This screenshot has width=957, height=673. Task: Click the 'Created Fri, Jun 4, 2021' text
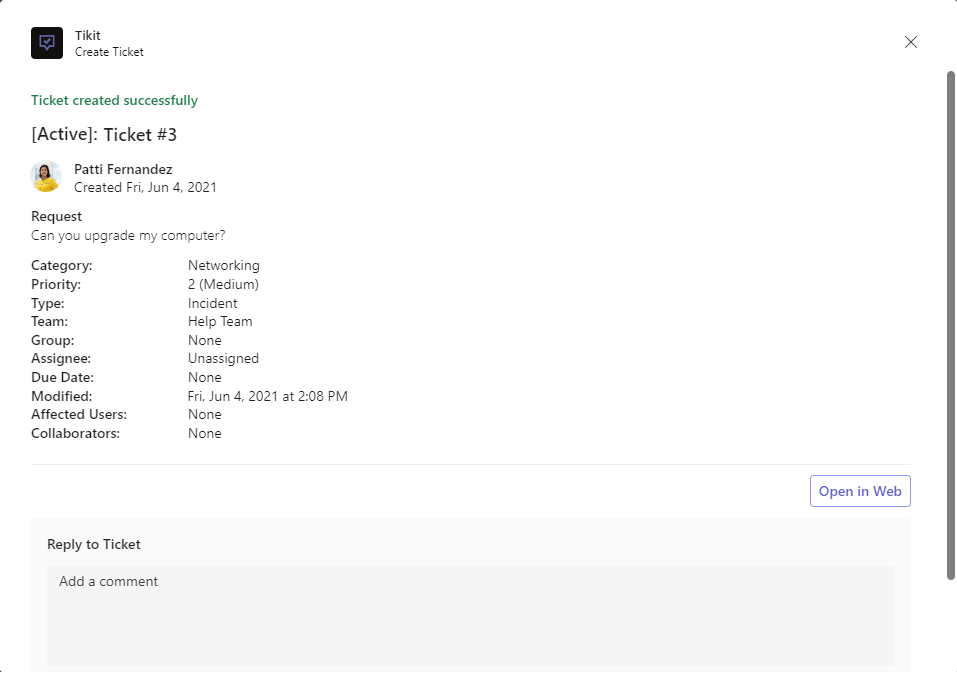coord(145,187)
